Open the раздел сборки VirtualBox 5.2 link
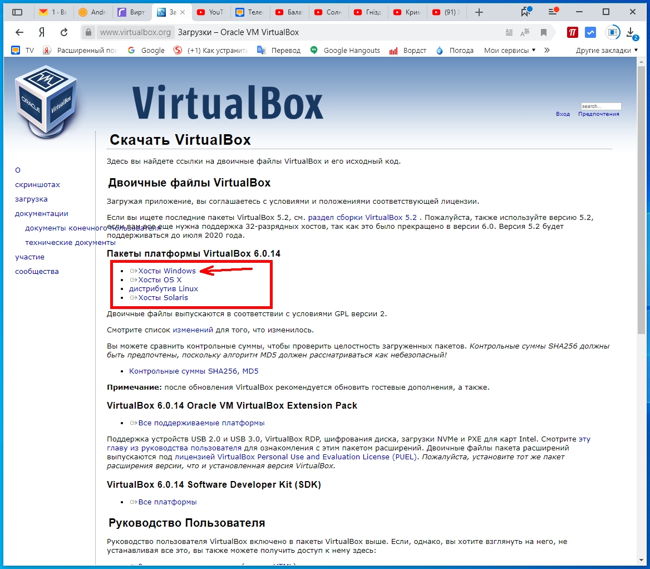Viewport: 650px width, 569px height. coord(362,217)
